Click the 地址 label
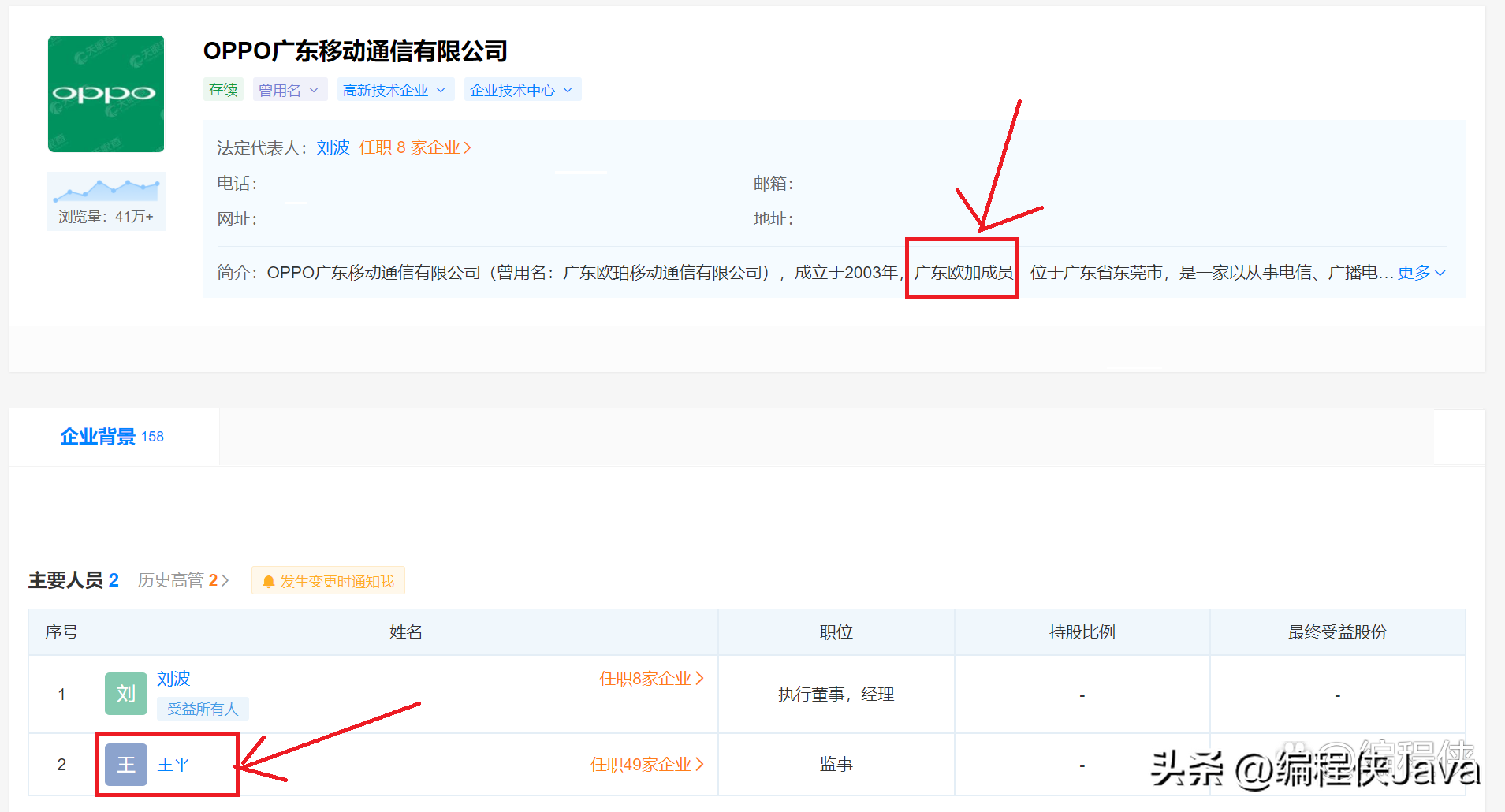 click(x=773, y=219)
